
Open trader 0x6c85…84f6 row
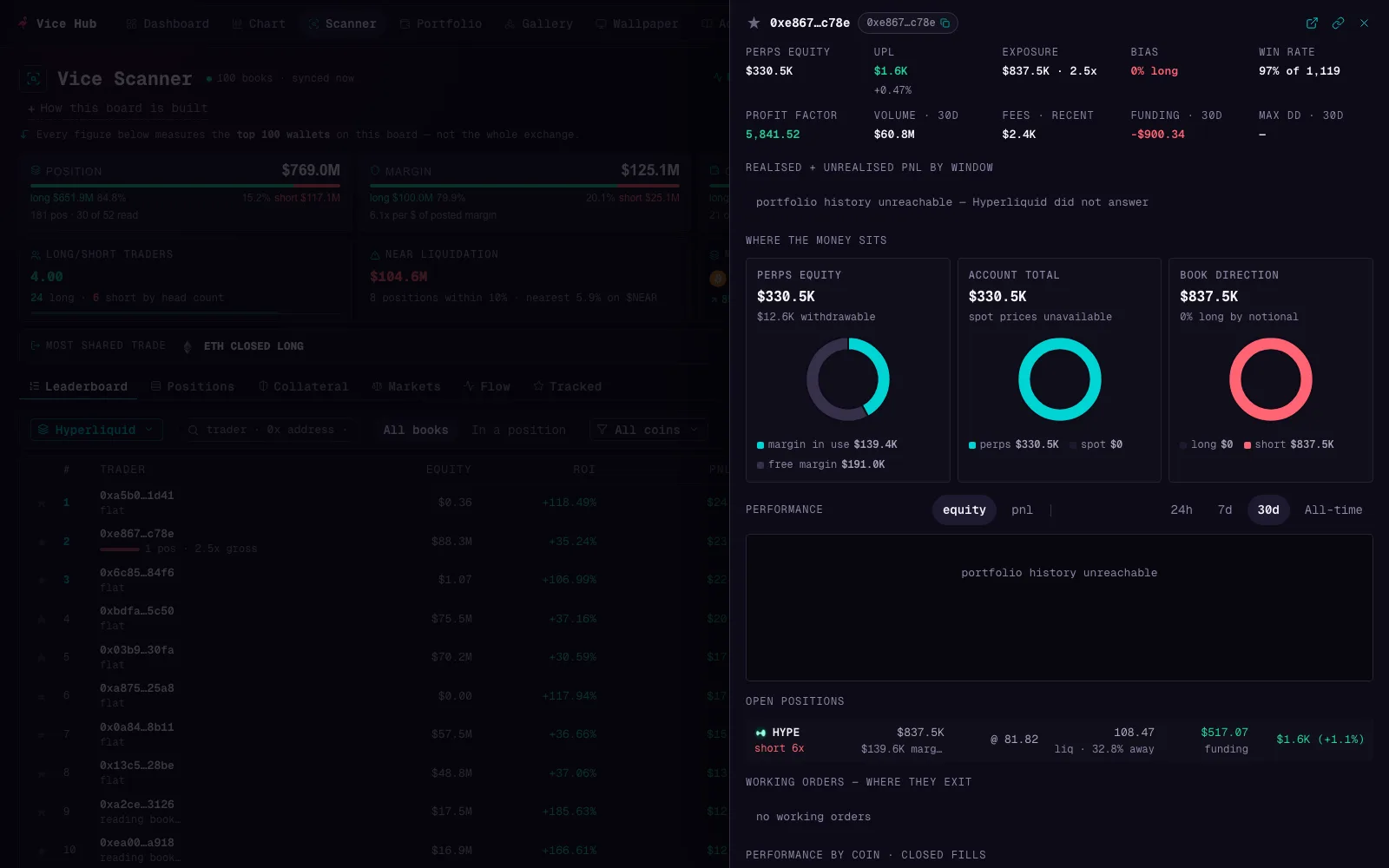[x=373, y=580]
